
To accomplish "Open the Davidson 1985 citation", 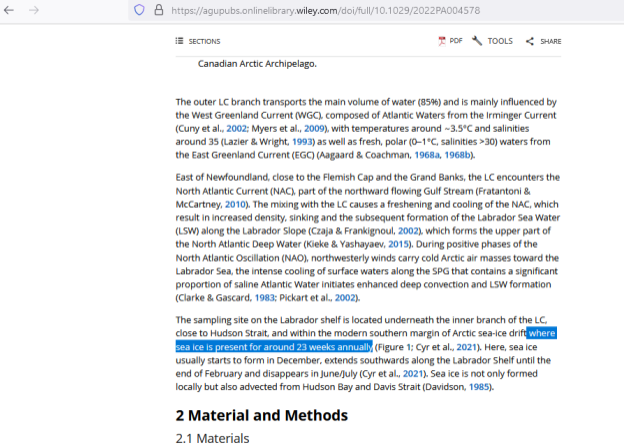I will click(x=479, y=387).
